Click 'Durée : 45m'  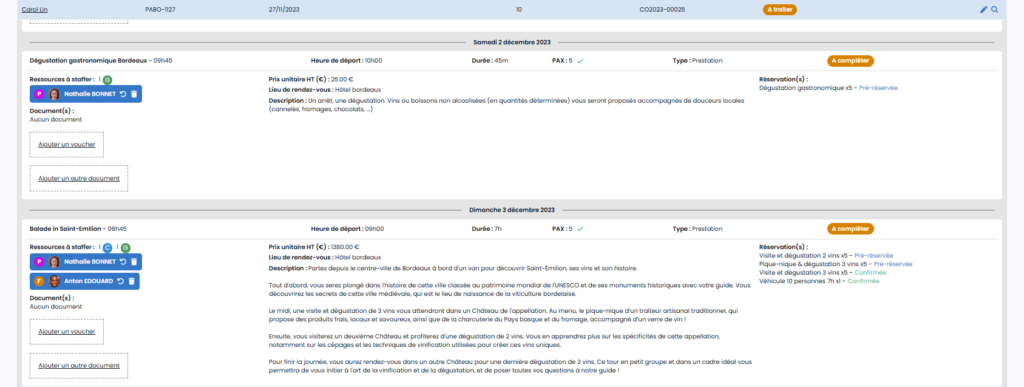[x=490, y=61]
